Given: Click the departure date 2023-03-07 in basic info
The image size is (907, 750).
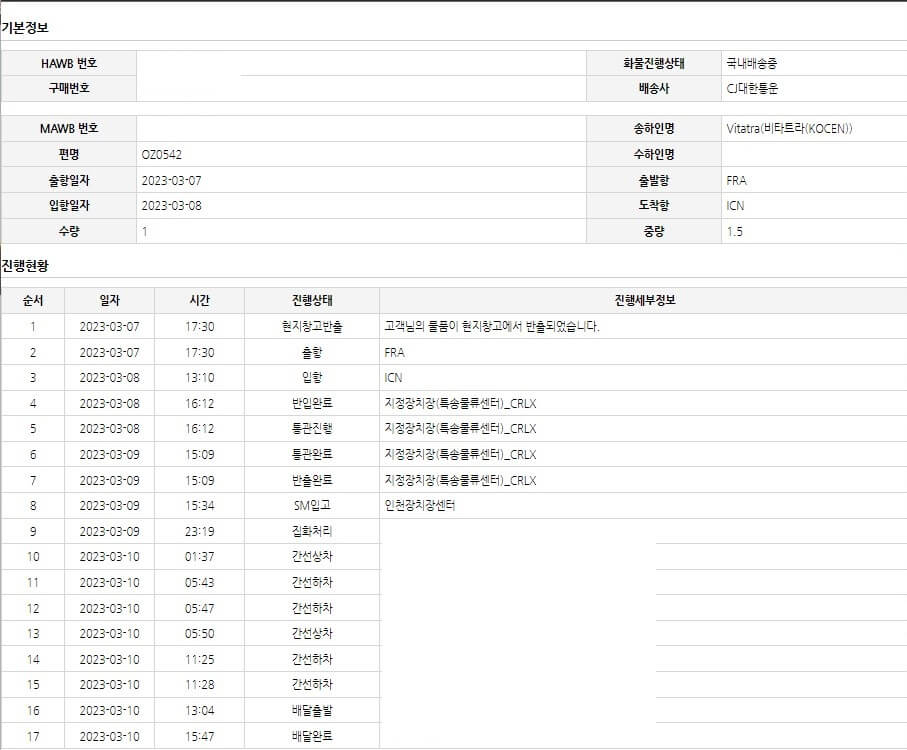Looking at the screenshot, I should pos(171,180).
